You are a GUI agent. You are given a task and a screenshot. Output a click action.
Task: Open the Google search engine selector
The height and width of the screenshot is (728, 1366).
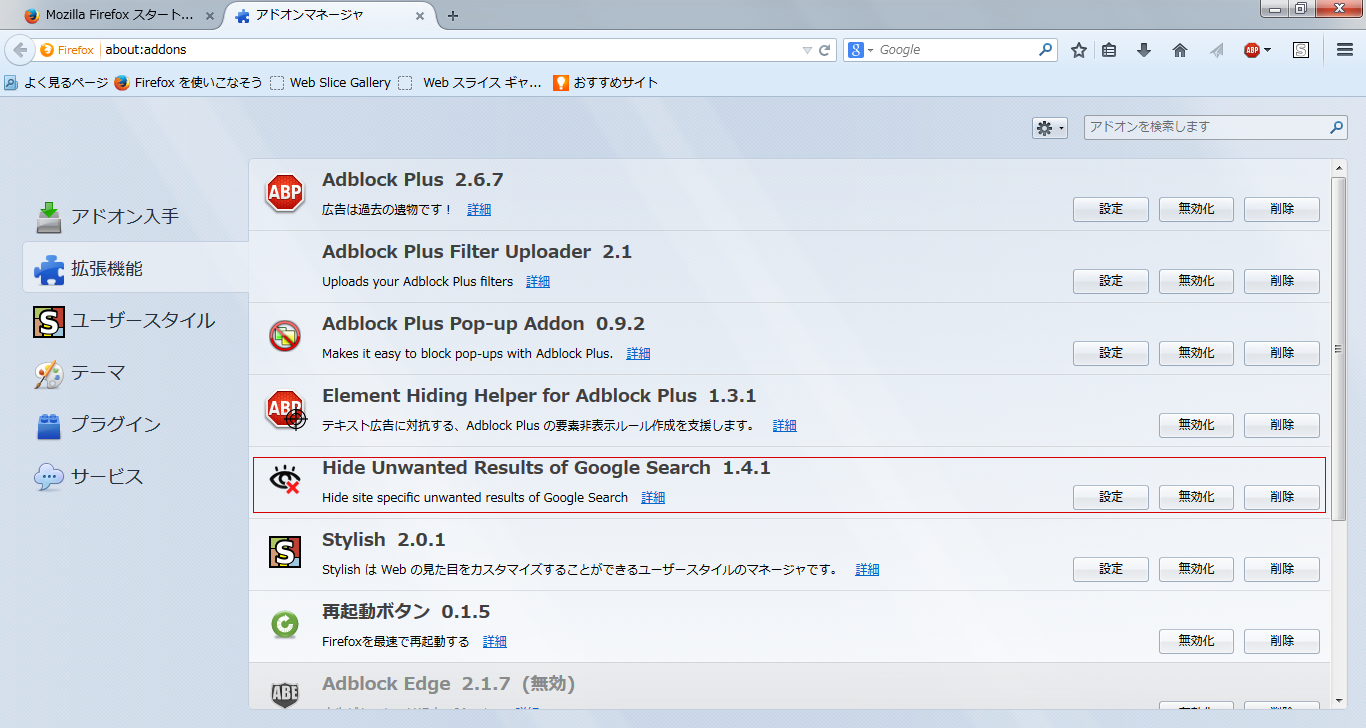click(859, 50)
